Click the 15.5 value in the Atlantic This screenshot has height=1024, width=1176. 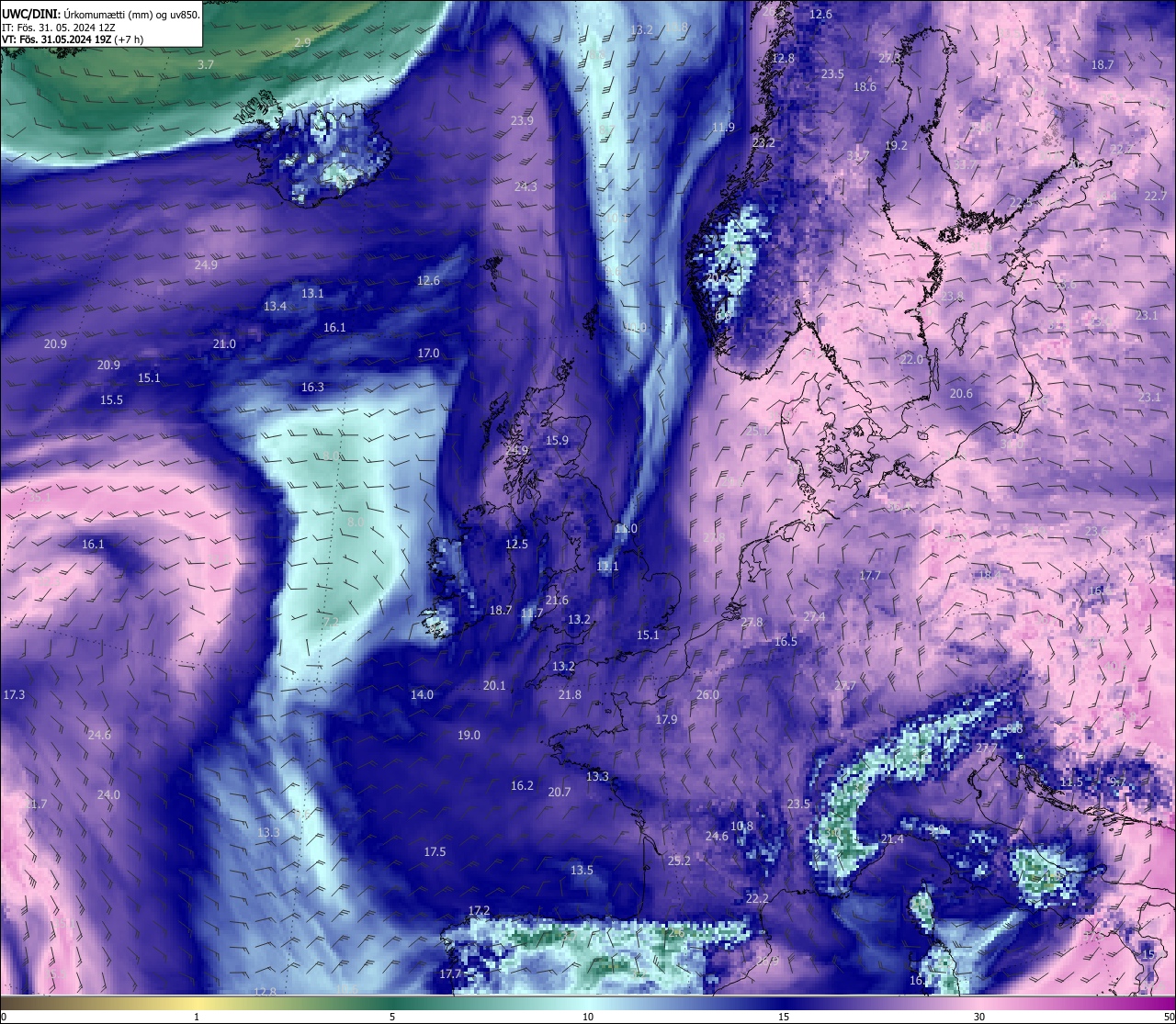(x=111, y=399)
